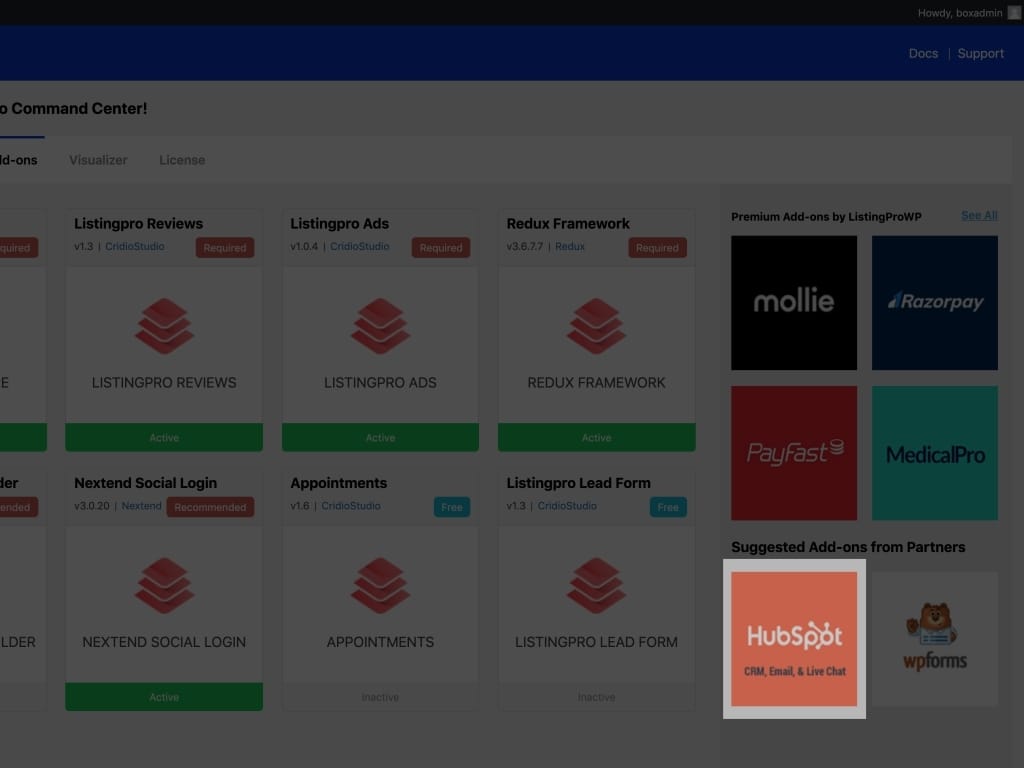Open CridioStudio author link on Listingpro Reviews
1024x768 pixels.
pos(135,246)
